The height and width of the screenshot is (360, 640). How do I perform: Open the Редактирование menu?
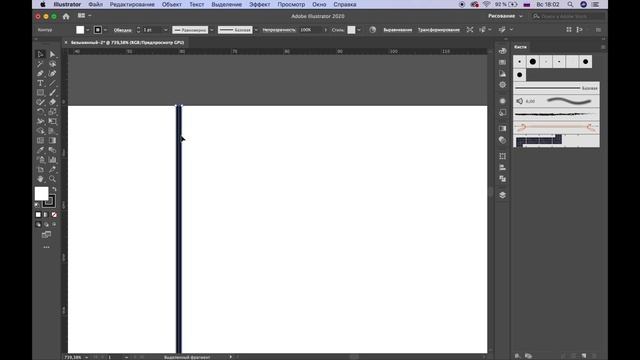132,4
